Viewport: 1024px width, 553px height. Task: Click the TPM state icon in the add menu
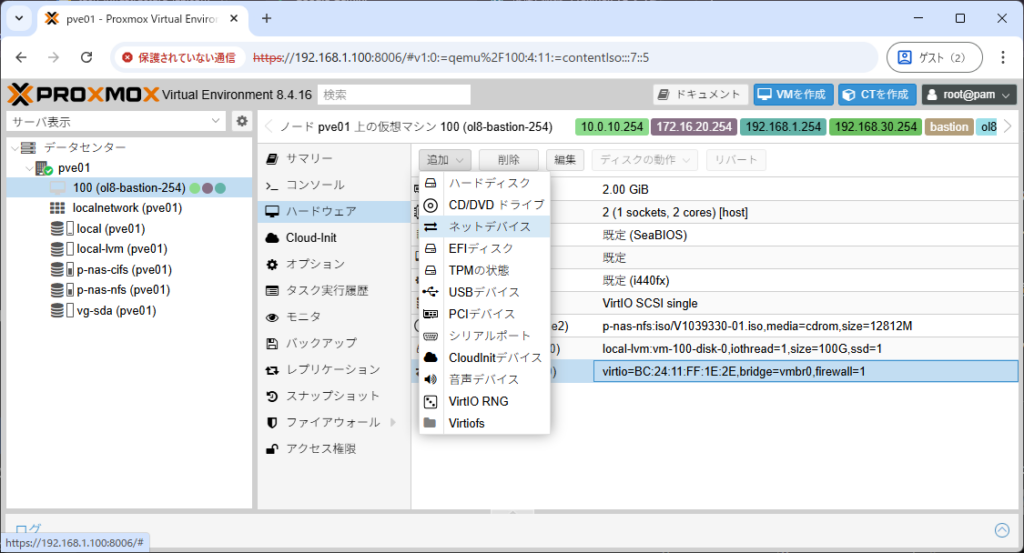tap(430, 270)
